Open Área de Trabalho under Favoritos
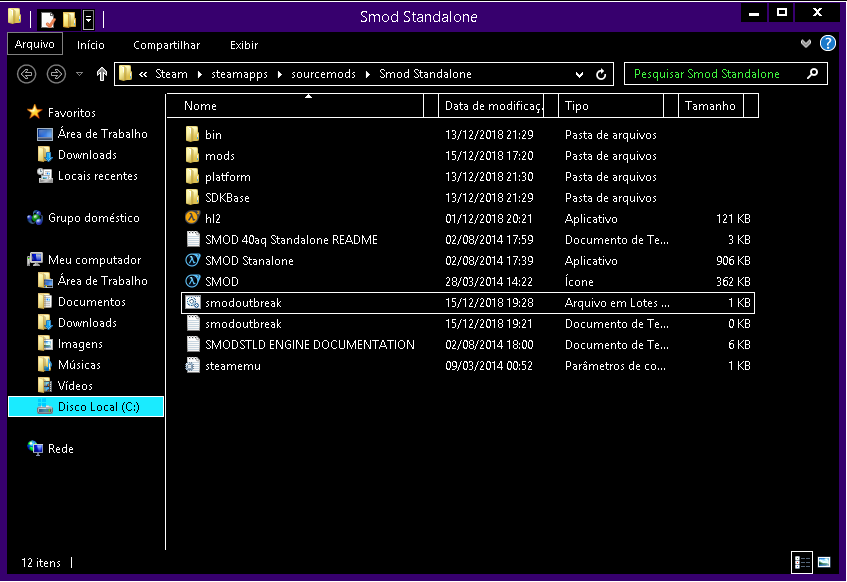Screen dimensions: 847x582 pyautogui.click(x=102, y=133)
